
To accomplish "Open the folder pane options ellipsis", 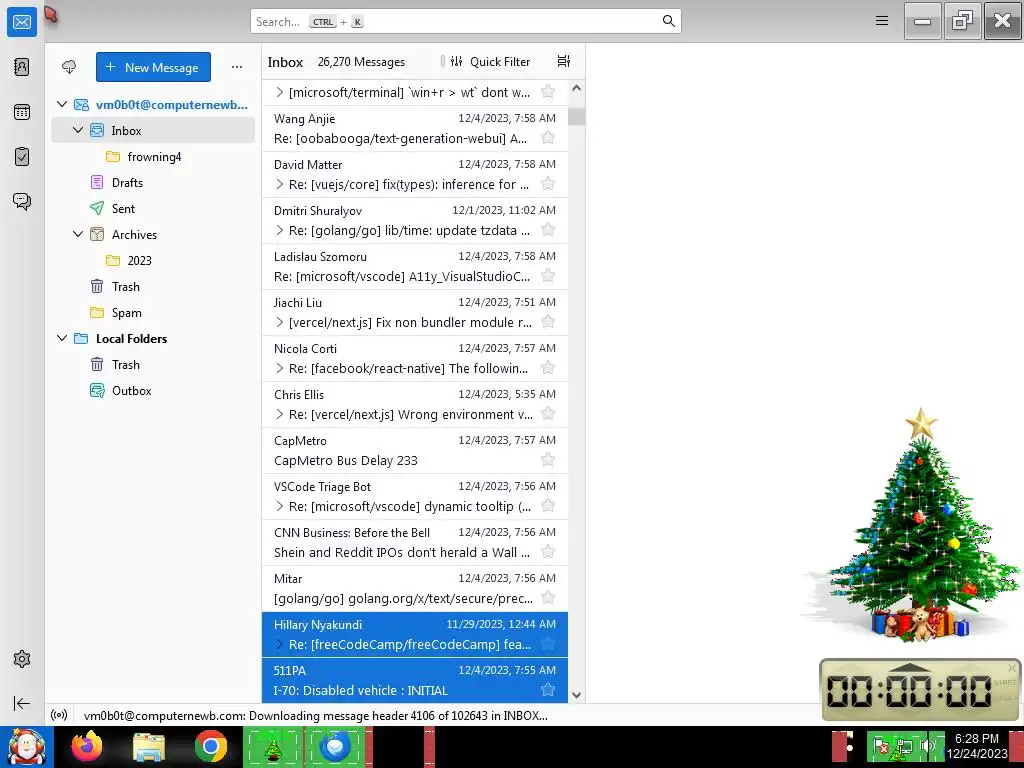I will pyautogui.click(x=236, y=67).
